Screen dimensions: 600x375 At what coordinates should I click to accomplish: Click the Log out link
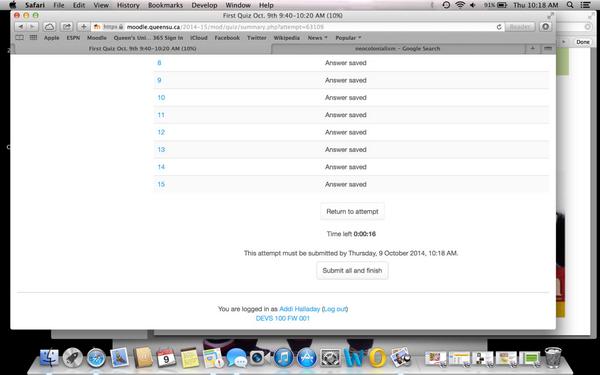(x=335, y=309)
